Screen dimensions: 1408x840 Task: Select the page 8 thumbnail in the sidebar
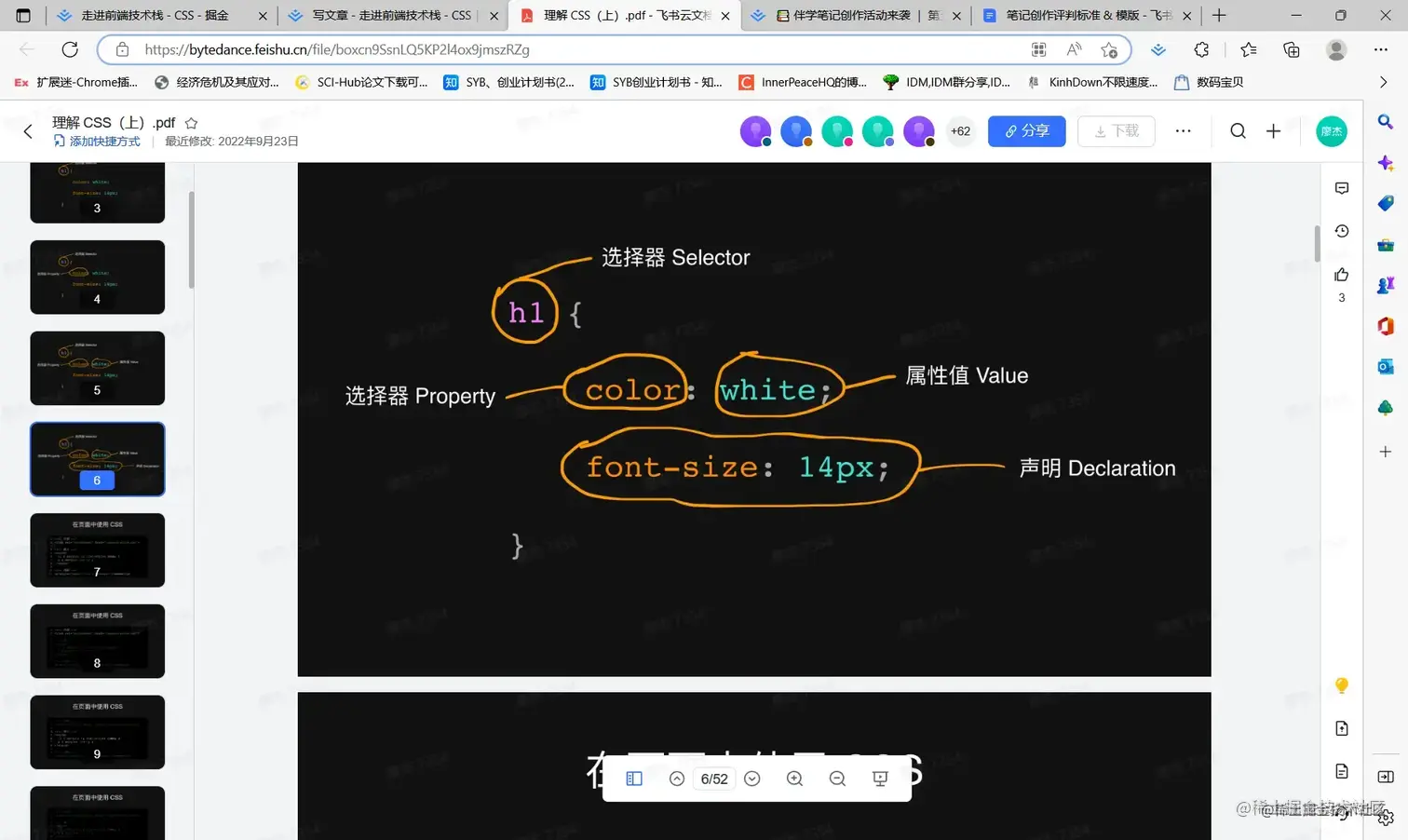pos(97,641)
